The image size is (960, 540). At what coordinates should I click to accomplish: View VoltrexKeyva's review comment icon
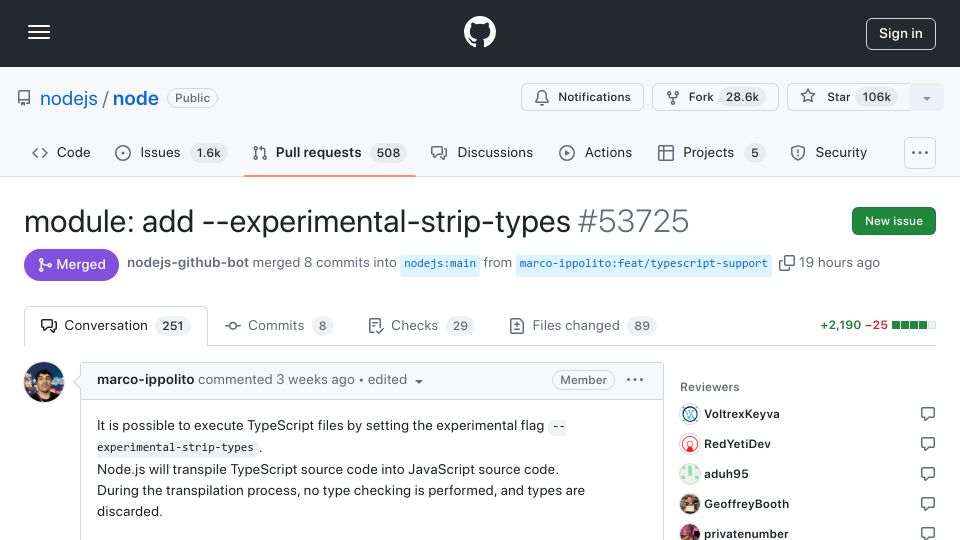(928, 414)
